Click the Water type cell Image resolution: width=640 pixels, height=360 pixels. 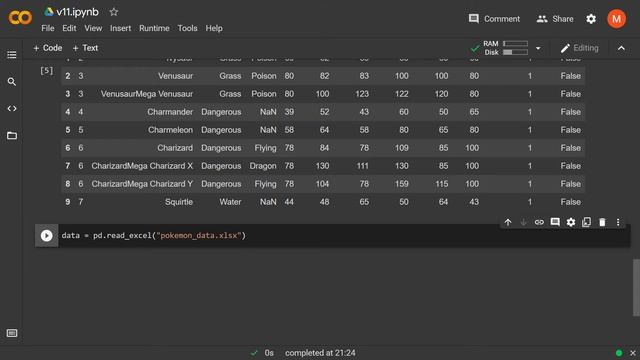pos(230,202)
